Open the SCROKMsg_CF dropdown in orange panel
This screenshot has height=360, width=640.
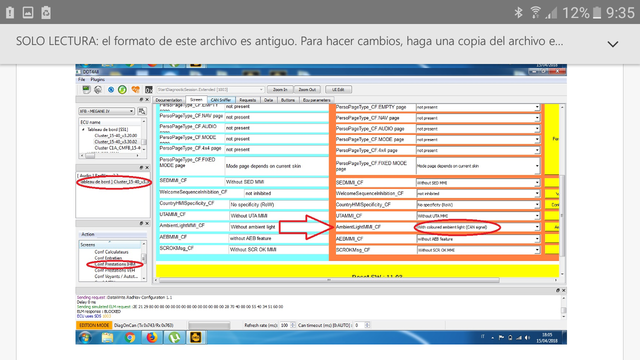478,250
